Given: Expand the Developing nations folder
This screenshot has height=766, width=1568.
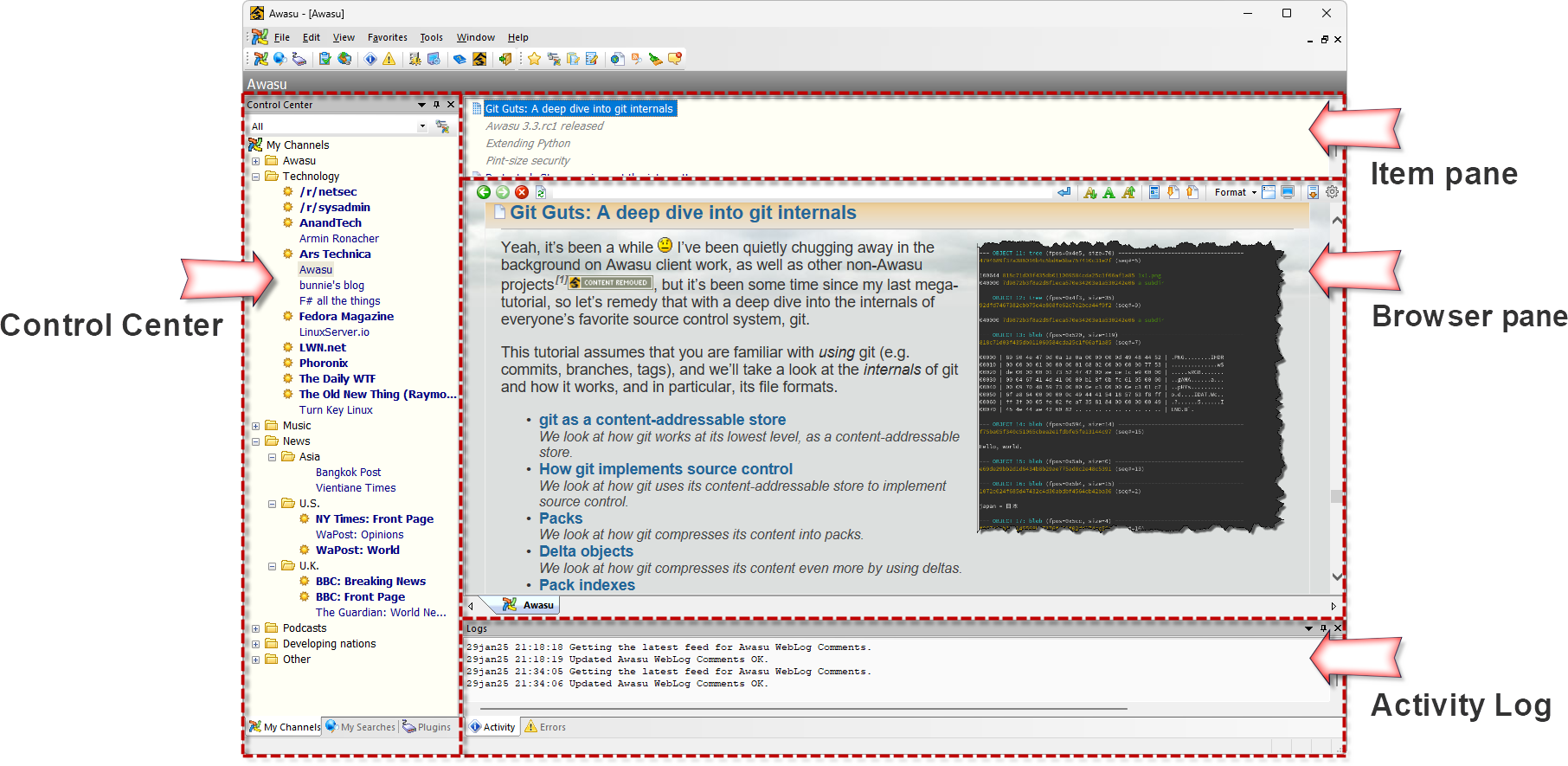Looking at the screenshot, I should [x=255, y=644].
